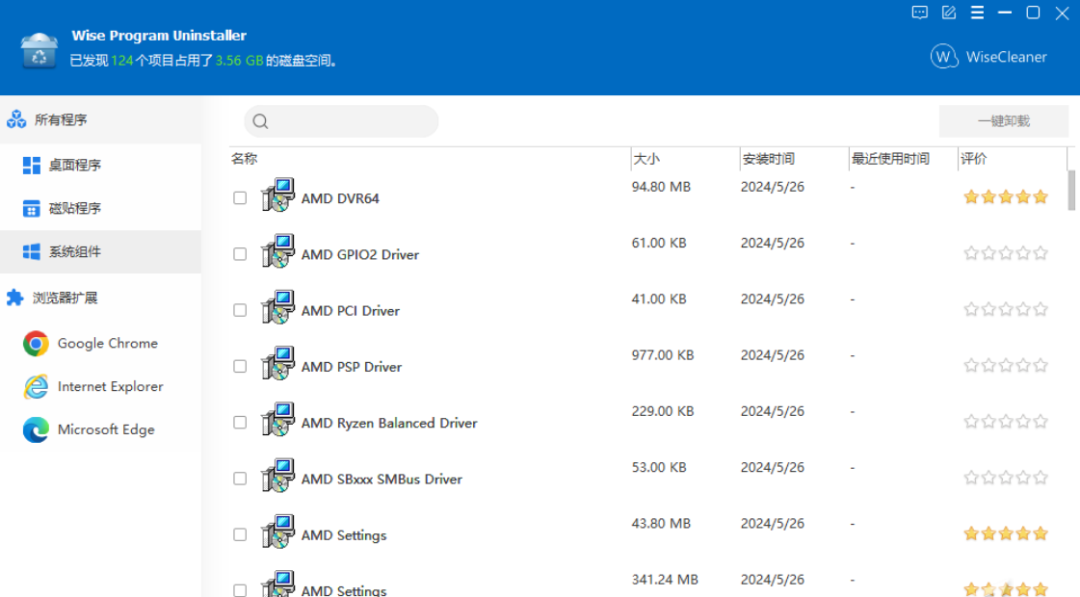Tick the AMD SBxxx SMBus Driver checkbox

click(240, 479)
